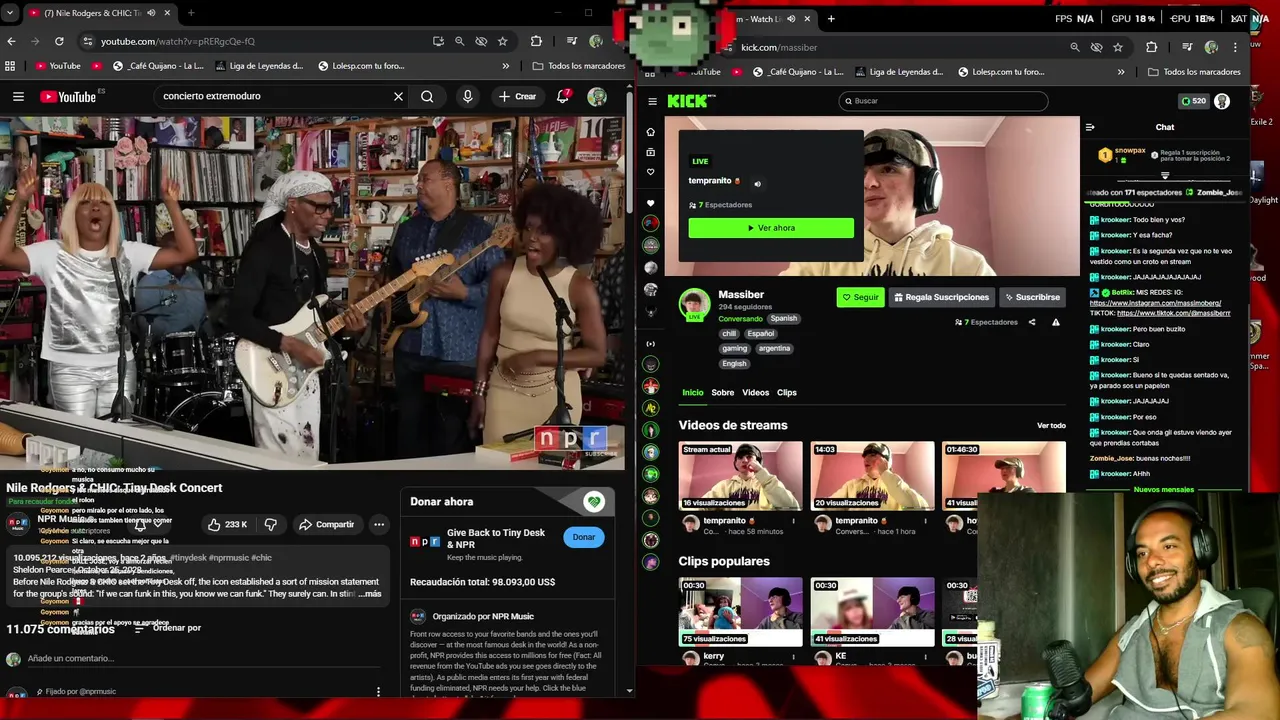
Task: Clear the YouTube search box text
Action: click(x=398, y=96)
